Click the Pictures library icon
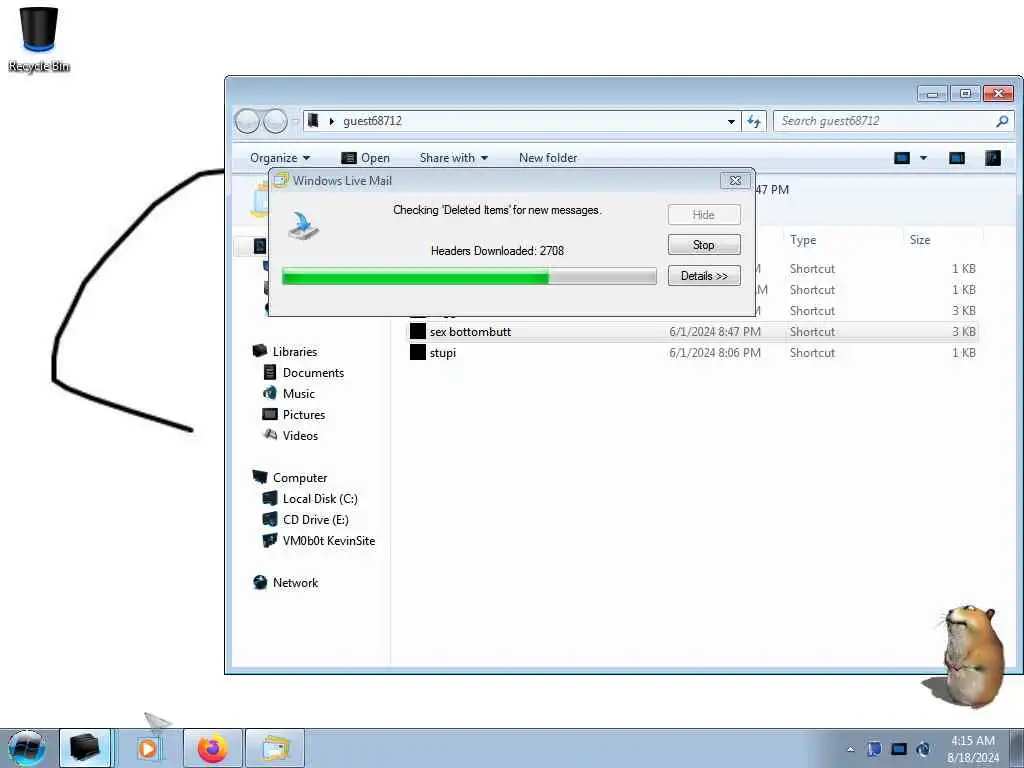Viewport: 1024px width, 768px height. pyautogui.click(x=269, y=414)
